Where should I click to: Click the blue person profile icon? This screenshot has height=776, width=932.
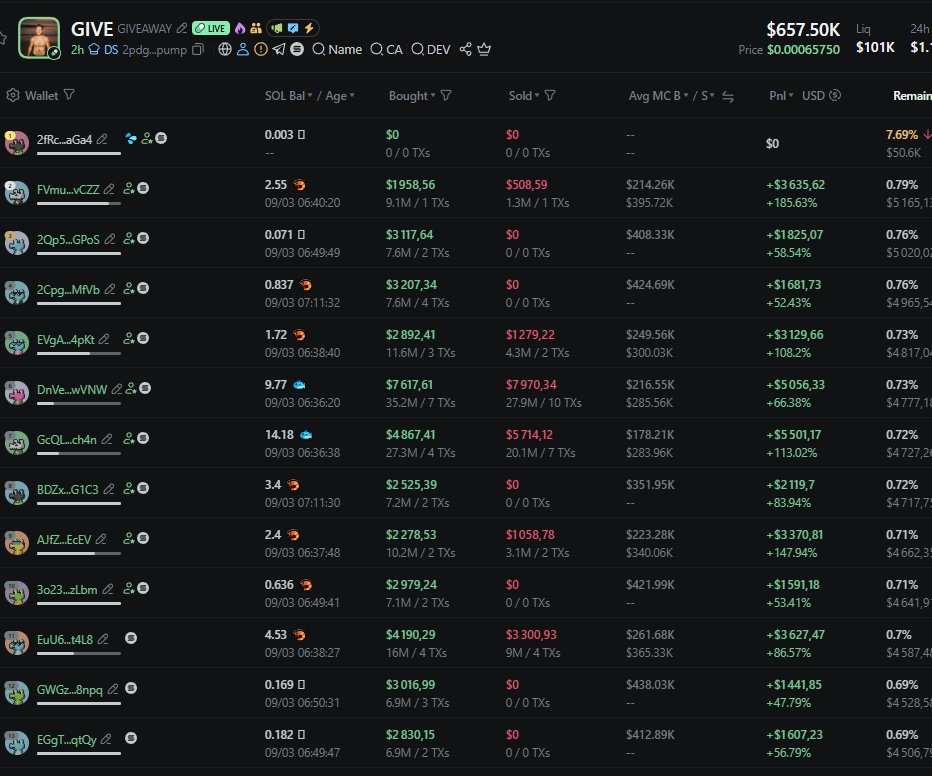click(x=243, y=49)
